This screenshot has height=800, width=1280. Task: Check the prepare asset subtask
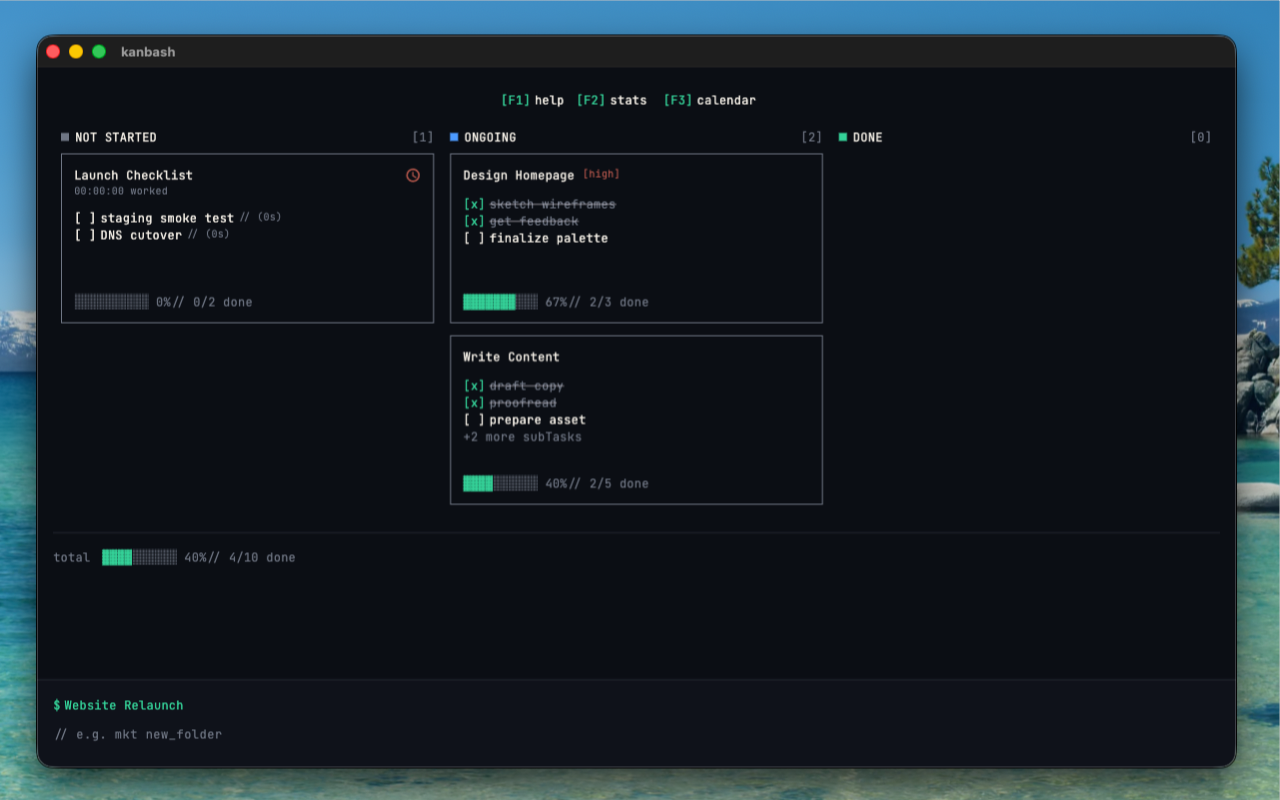click(474, 420)
